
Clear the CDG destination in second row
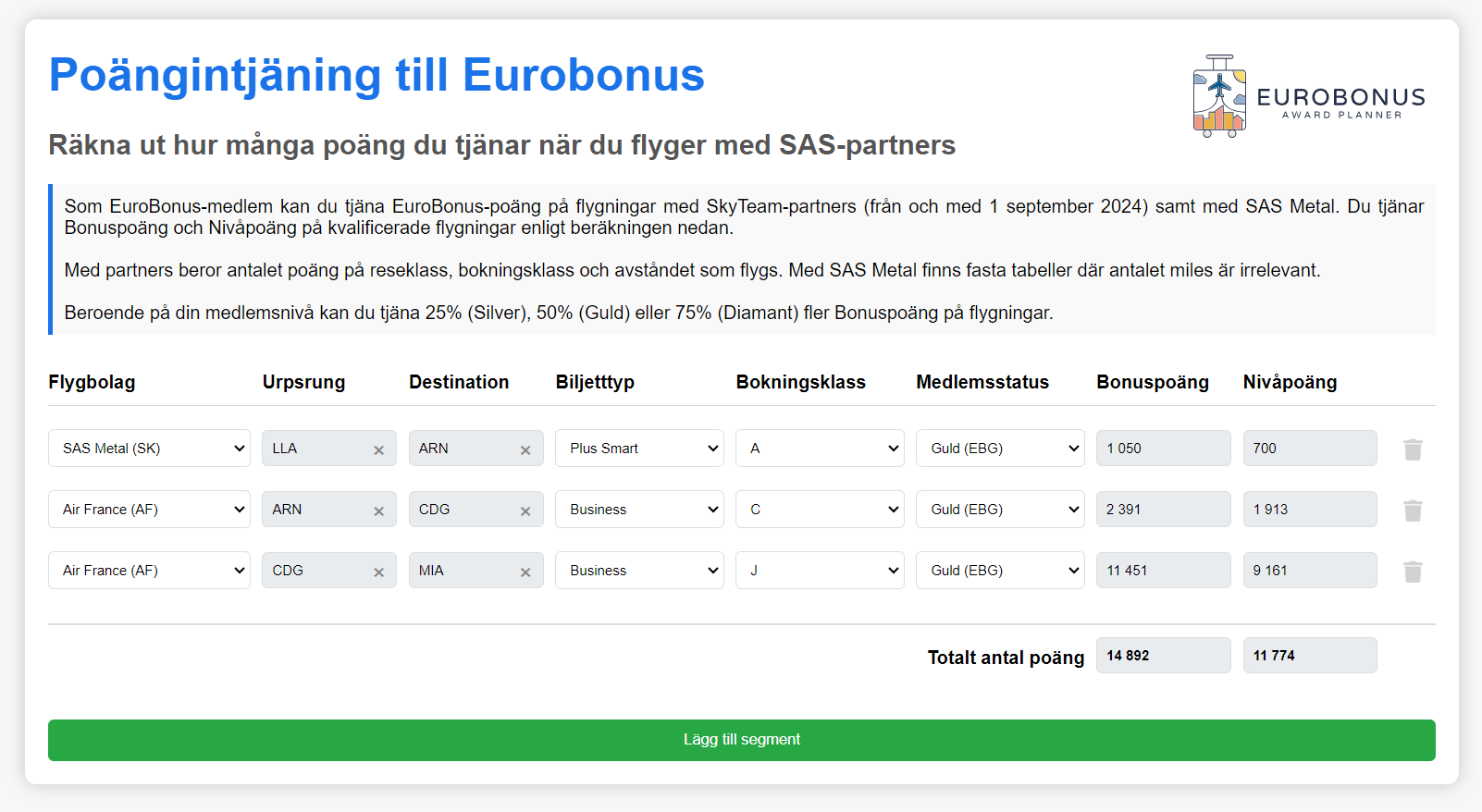coord(525,511)
